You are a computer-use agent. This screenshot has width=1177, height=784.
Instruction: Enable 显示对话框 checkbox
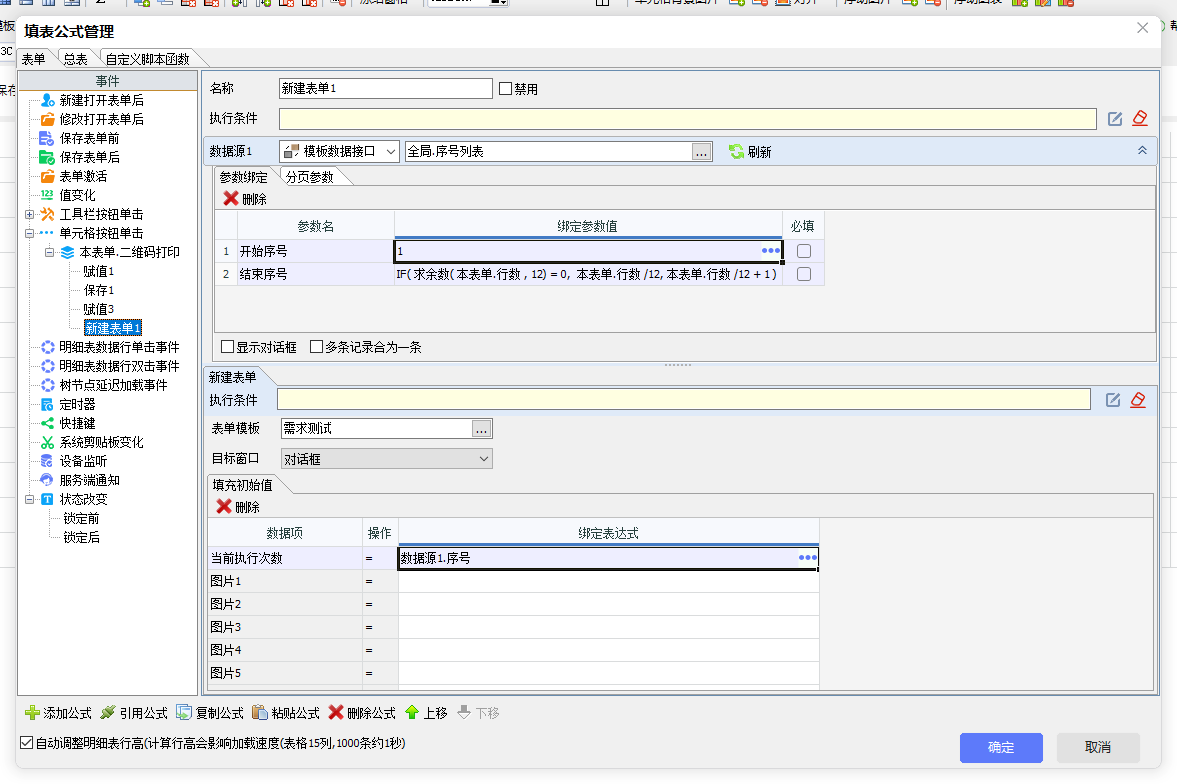pos(227,347)
